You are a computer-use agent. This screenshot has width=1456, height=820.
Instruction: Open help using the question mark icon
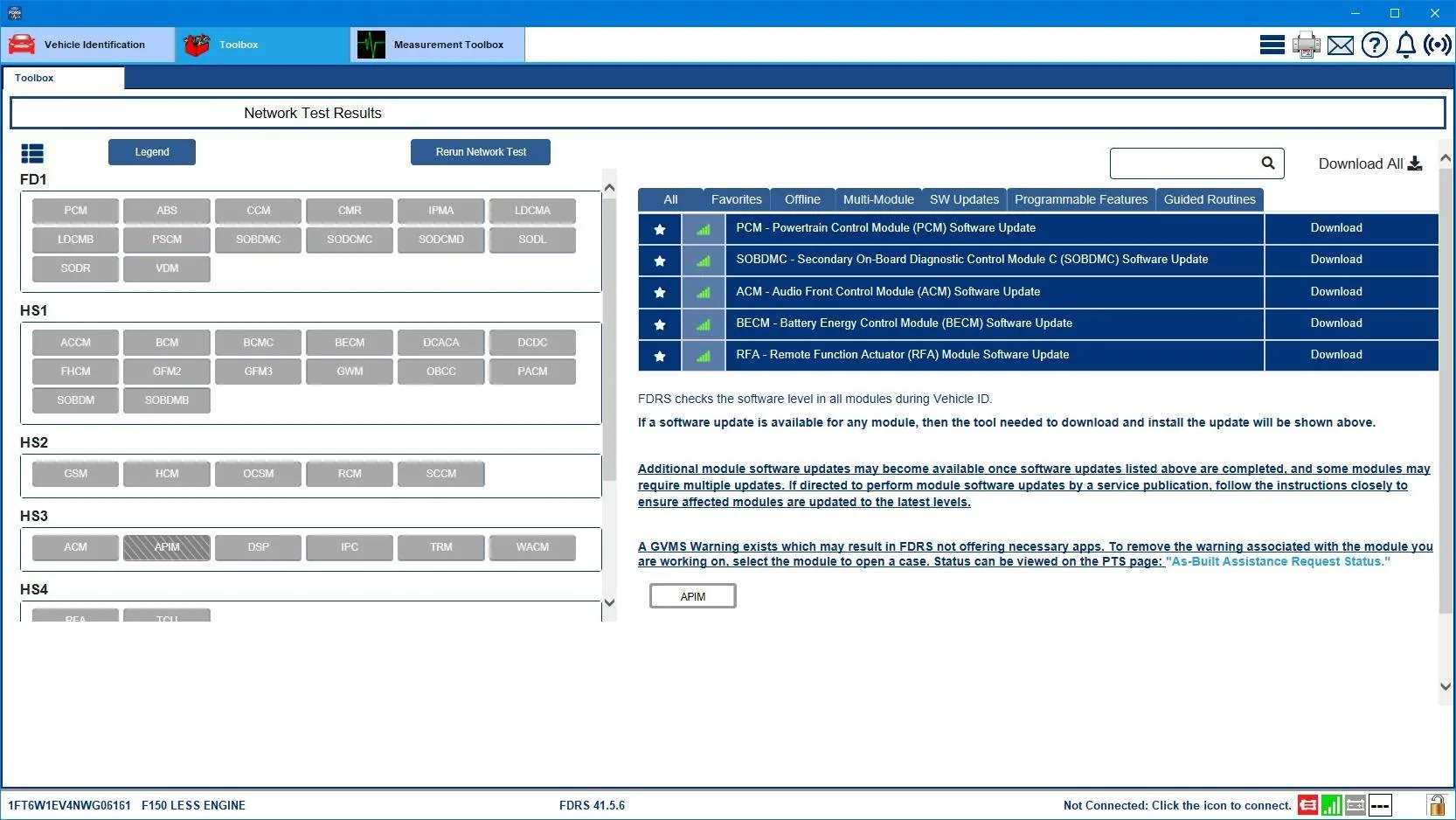(1374, 45)
